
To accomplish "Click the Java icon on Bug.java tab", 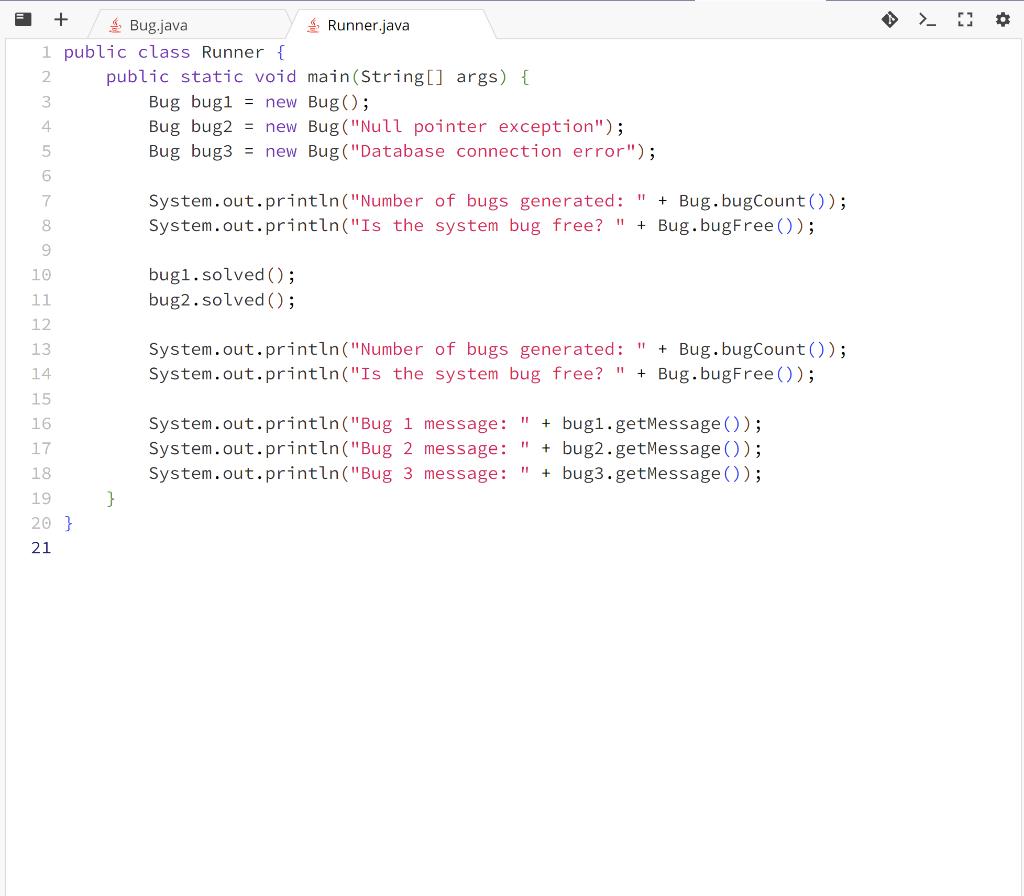I will point(117,24).
